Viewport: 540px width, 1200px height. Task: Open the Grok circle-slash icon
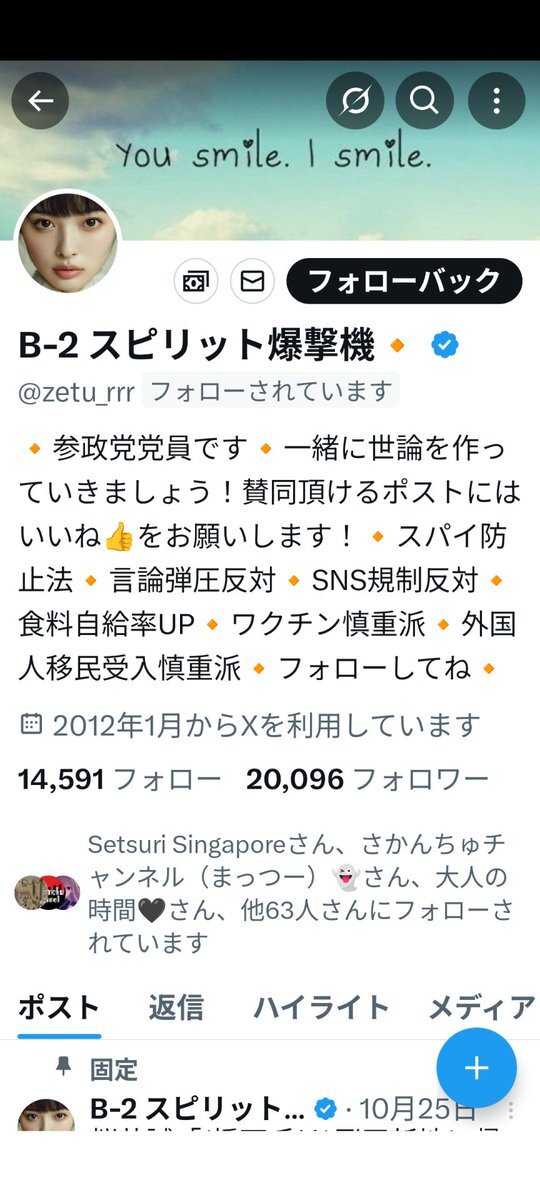(354, 101)
